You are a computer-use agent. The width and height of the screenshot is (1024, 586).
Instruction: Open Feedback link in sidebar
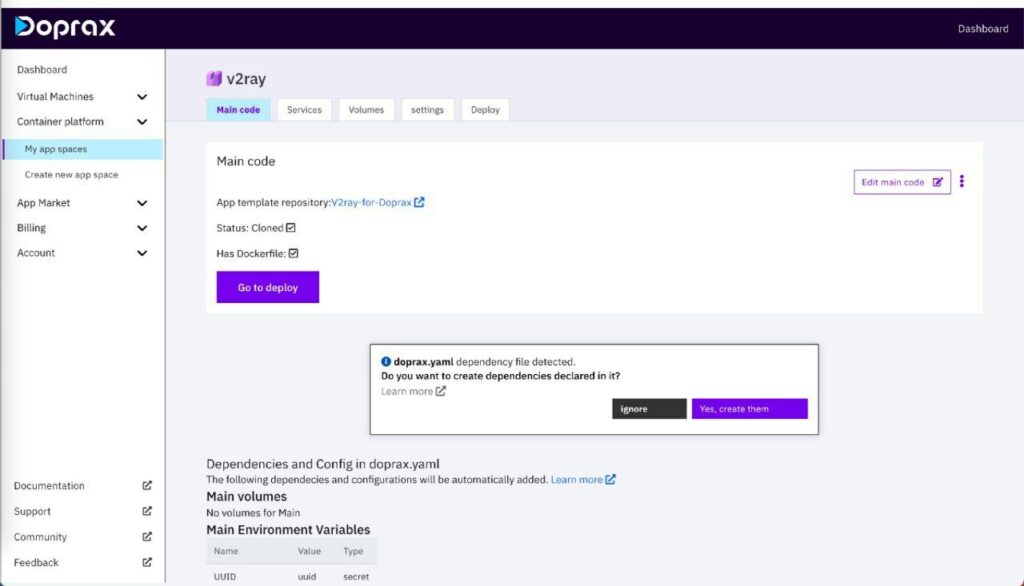point(36,562)
